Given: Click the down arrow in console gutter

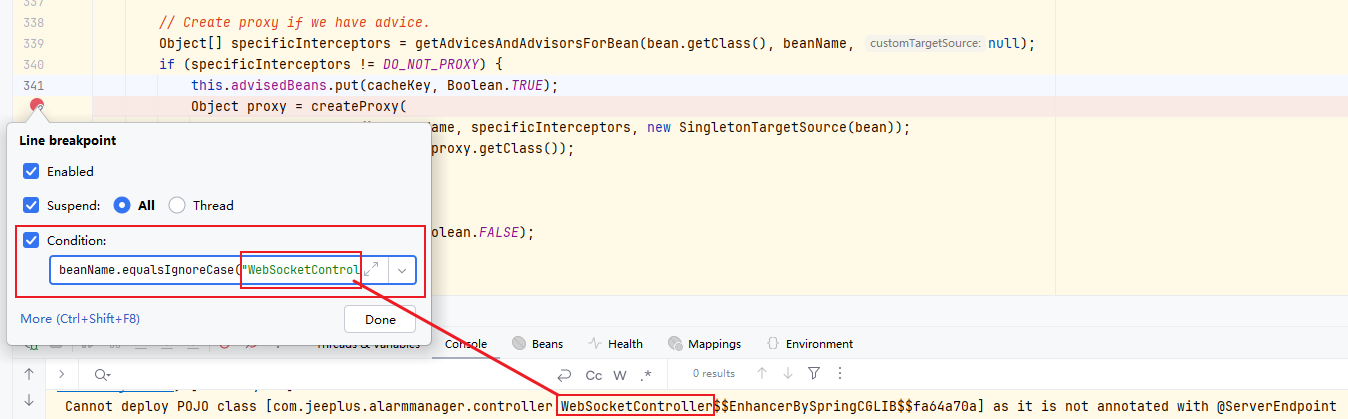Looking at the screenshot, I should coord(29,400).
